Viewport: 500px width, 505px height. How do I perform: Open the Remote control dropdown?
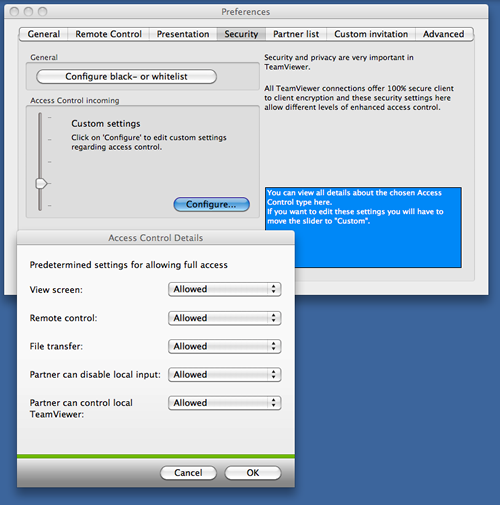click(225, 318)
